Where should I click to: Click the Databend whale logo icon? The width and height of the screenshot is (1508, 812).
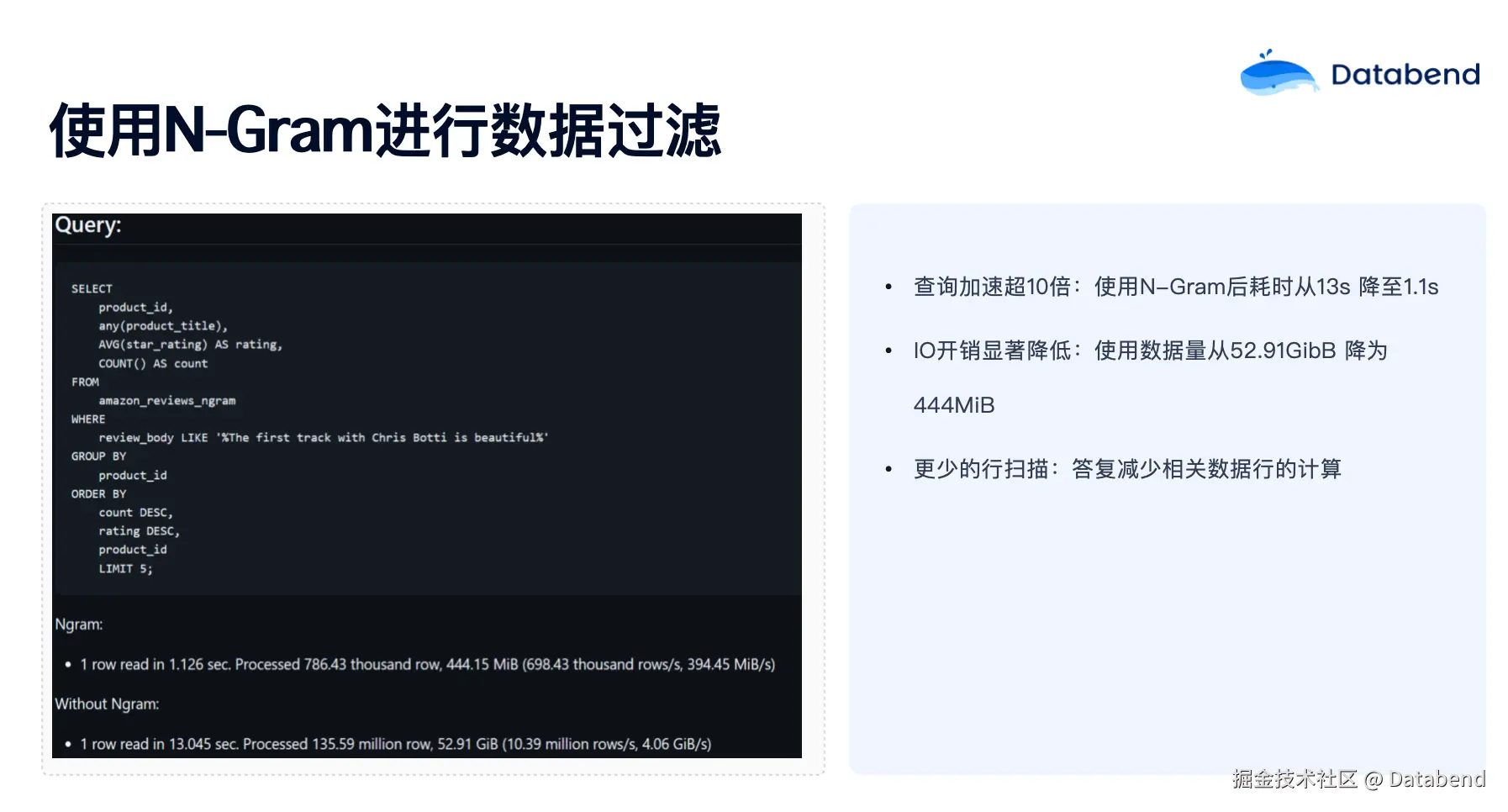[x=1279, y=73]
